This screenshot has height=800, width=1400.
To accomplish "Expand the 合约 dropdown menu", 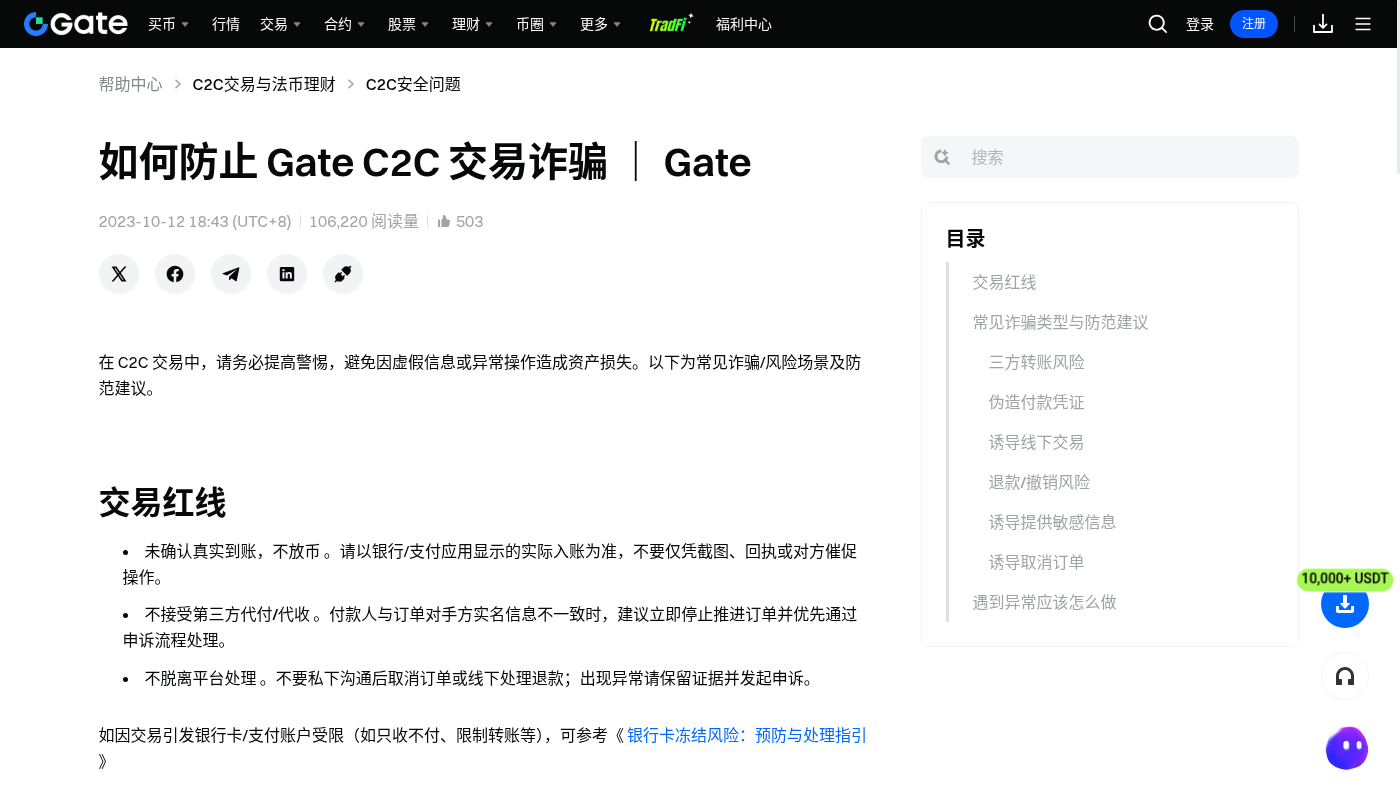I will 344,24.
